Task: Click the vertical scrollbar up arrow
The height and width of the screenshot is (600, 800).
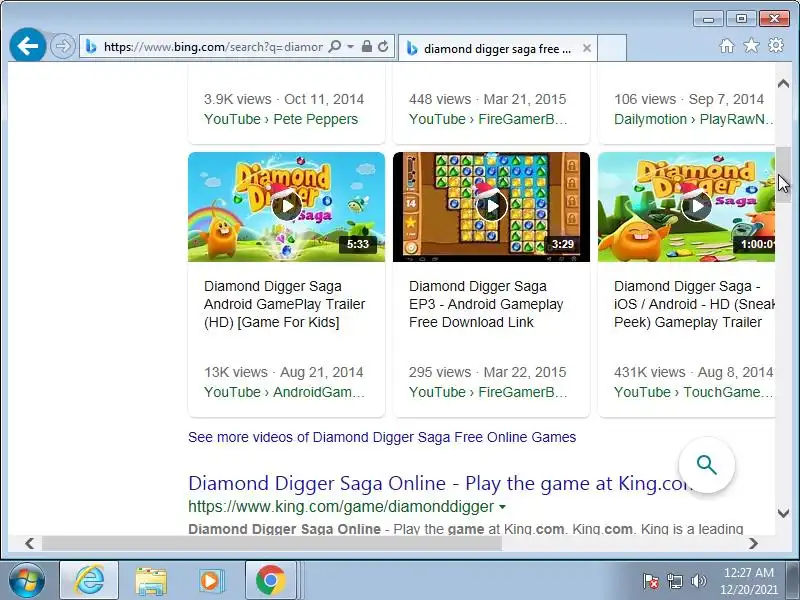Action: coord(783,83)
